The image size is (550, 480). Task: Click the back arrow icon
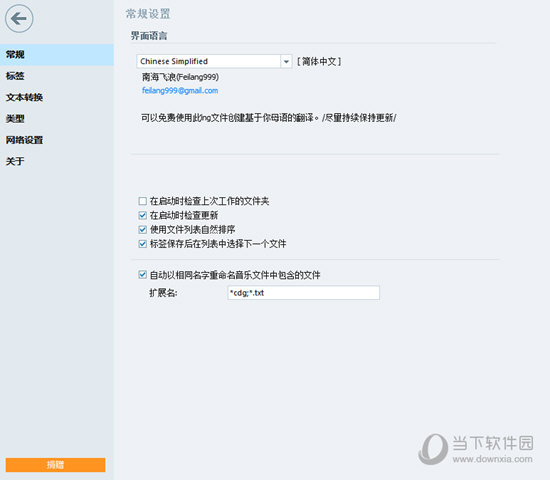click(19, 19)
